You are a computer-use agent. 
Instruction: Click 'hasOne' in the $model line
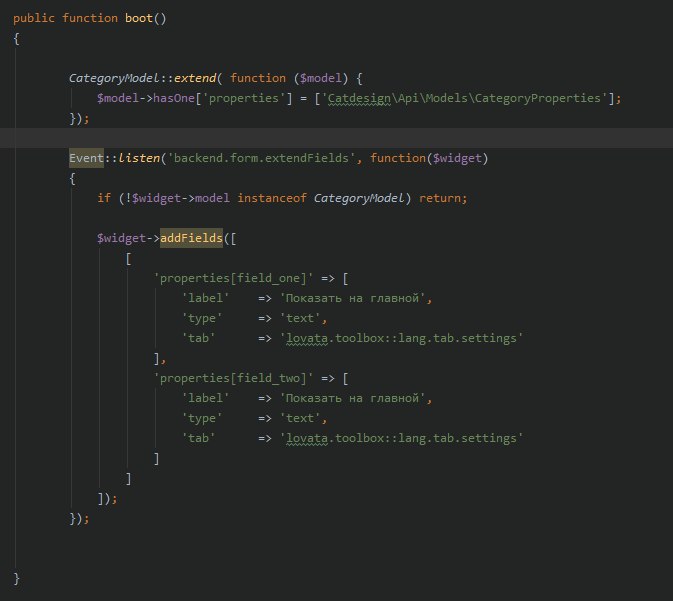[x=174, y=98]
